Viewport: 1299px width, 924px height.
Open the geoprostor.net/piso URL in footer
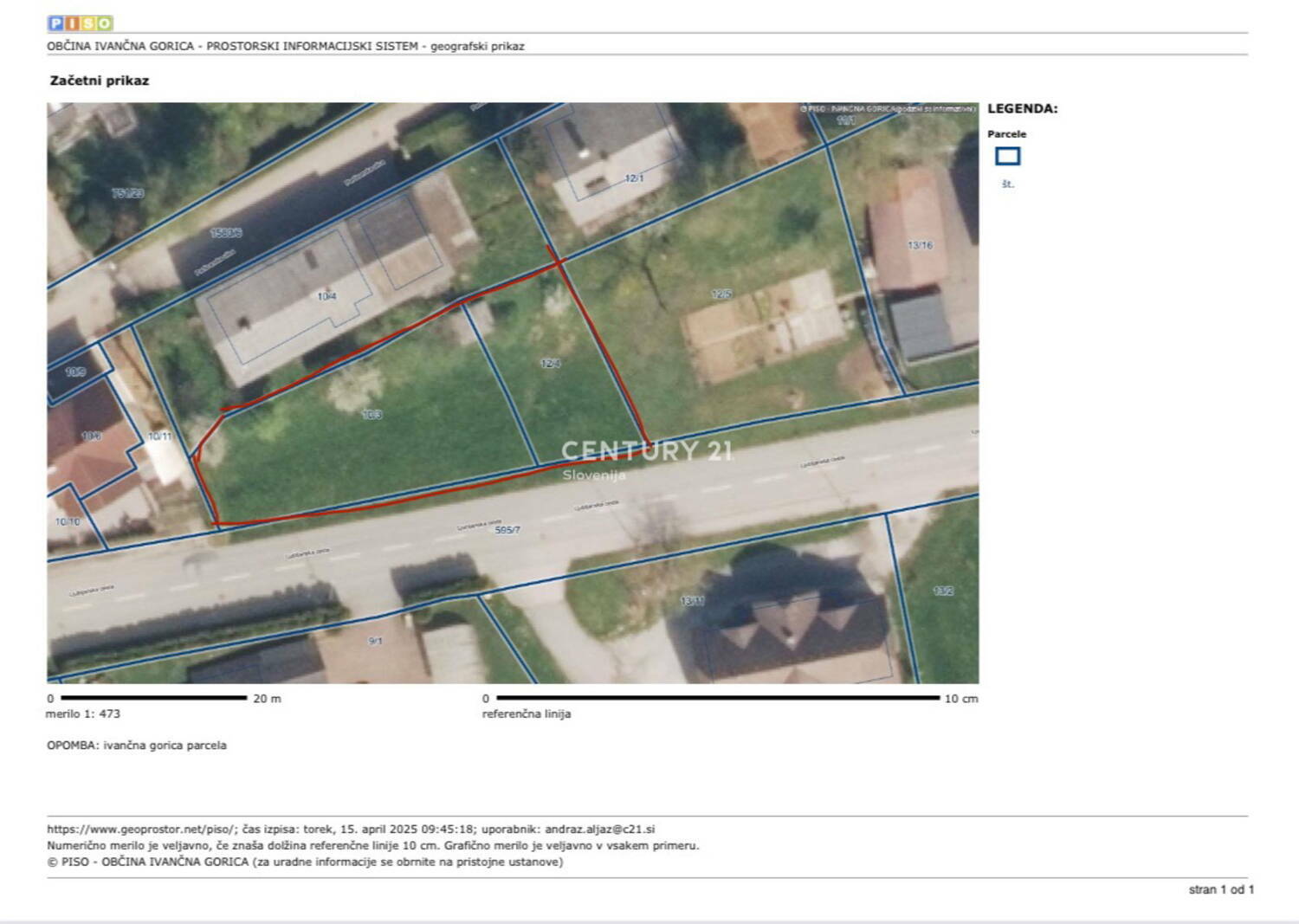(142, 830)
